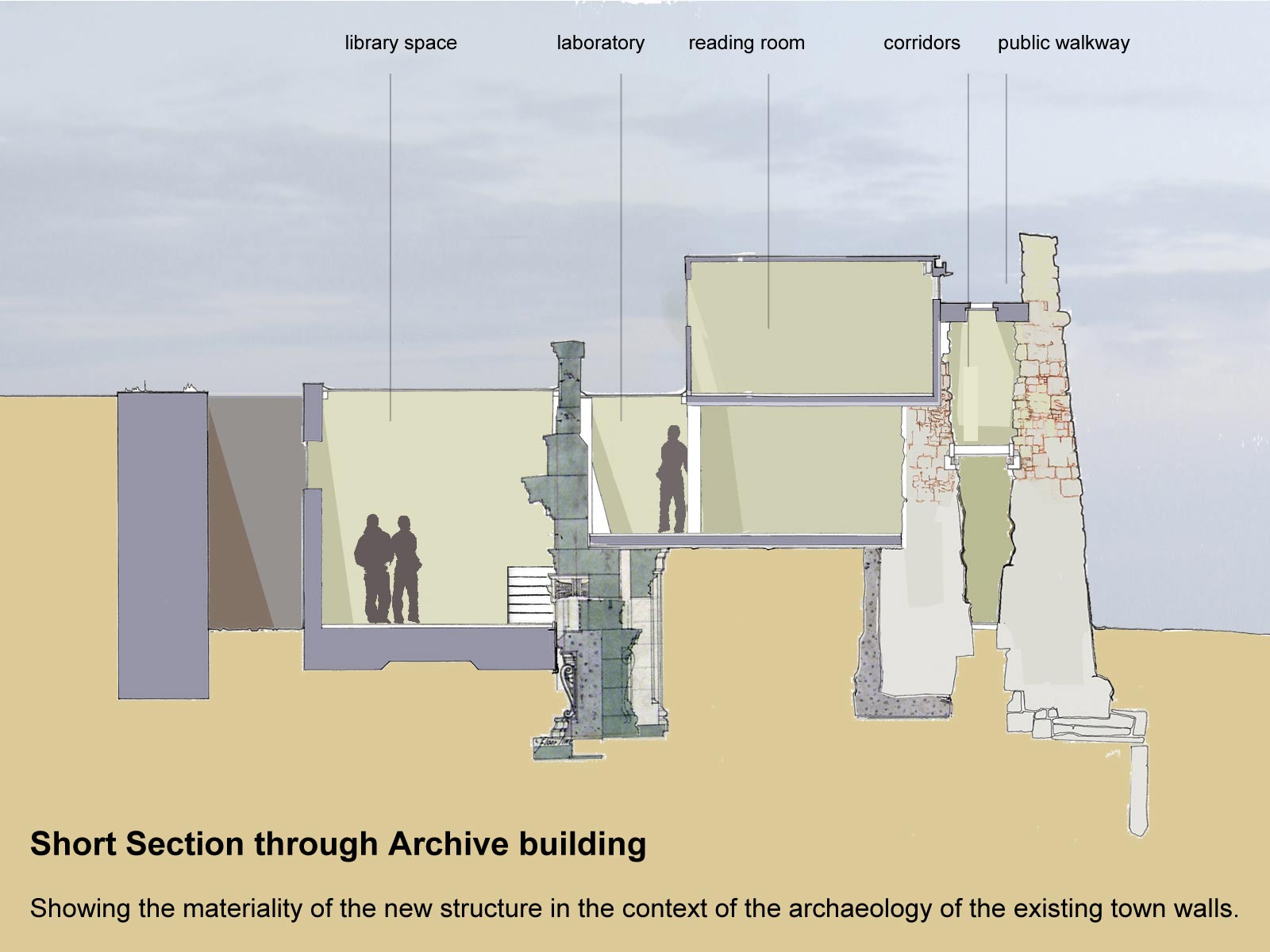This screenshot has height=952, width=1270.
Task: Select the tall grey block at far left
Action: point(163,546)
